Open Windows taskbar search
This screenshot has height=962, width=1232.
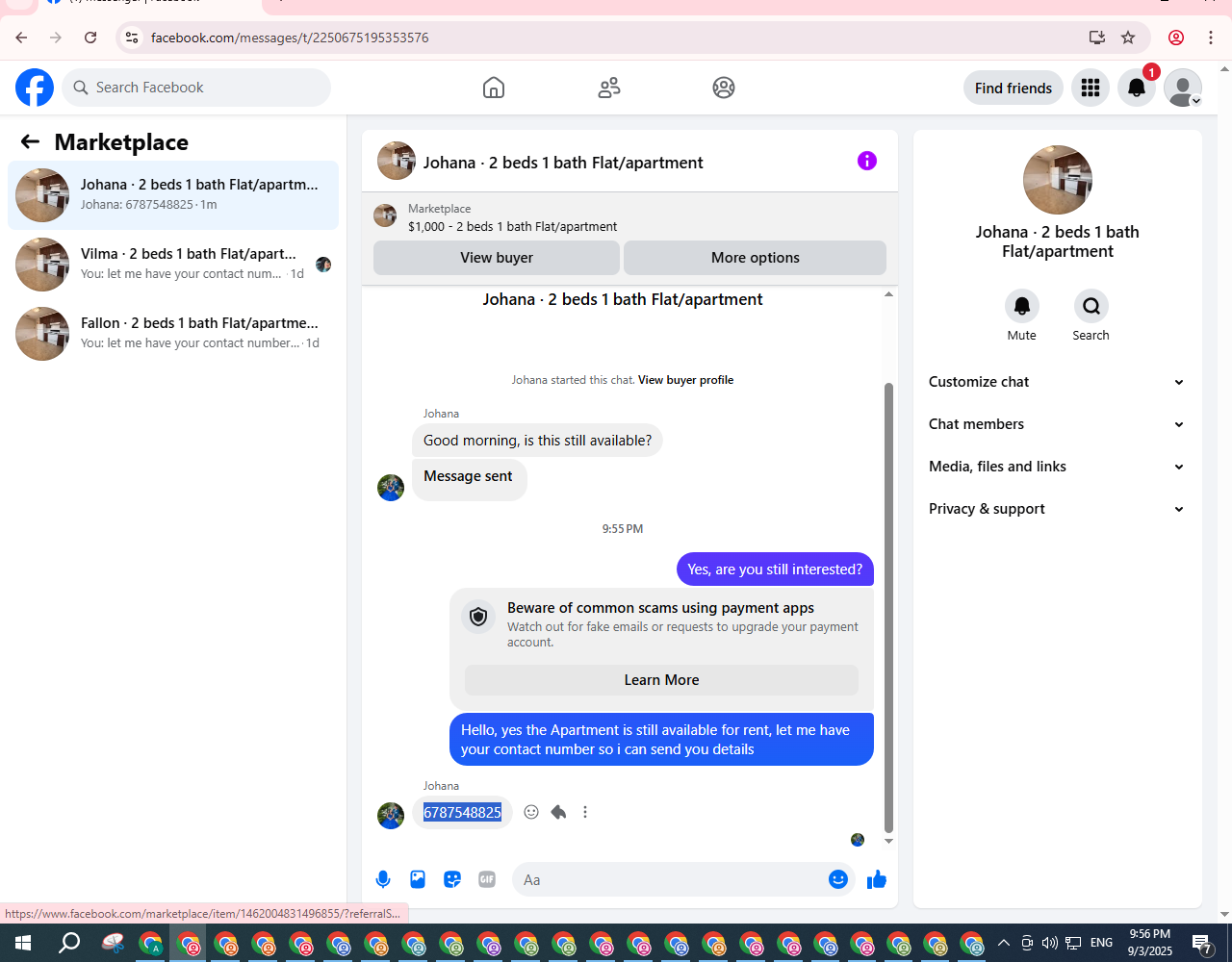pos(69,943)
